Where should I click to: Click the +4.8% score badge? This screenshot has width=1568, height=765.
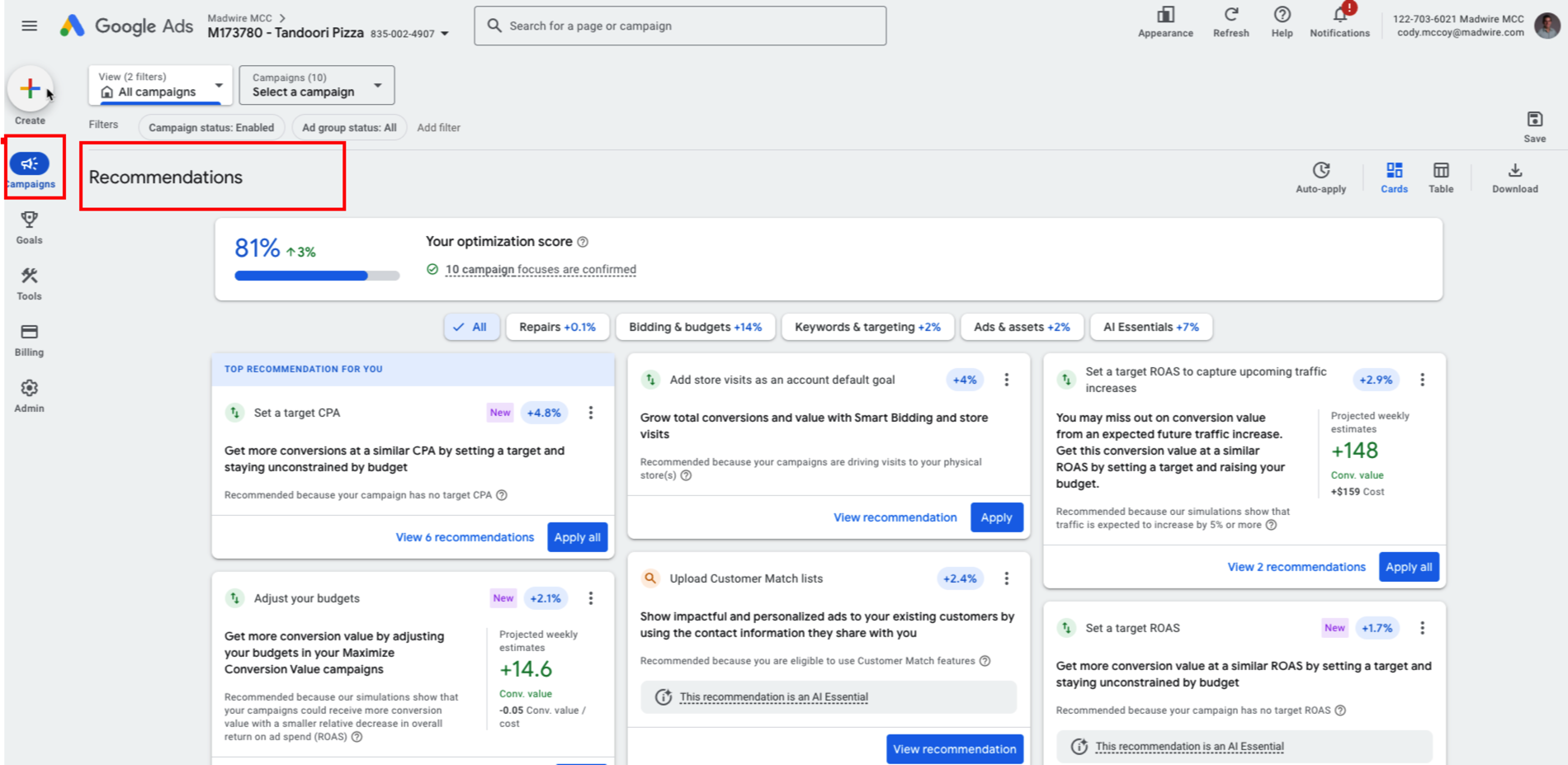click(x=543, y=413)
